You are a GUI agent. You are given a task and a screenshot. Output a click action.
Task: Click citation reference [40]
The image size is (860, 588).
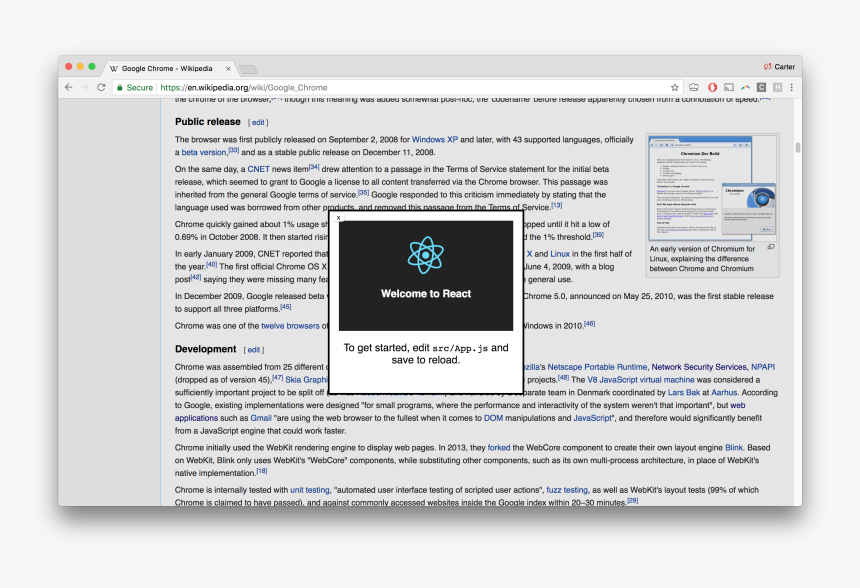(x=212, y=264)
